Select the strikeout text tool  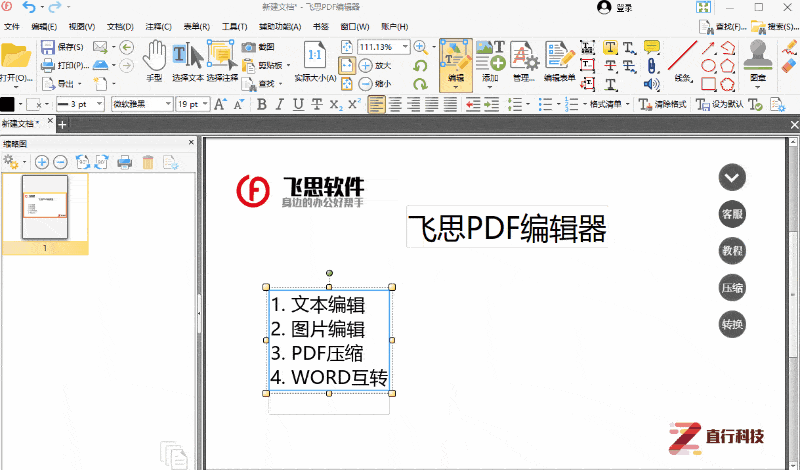(x=610, y=66)
